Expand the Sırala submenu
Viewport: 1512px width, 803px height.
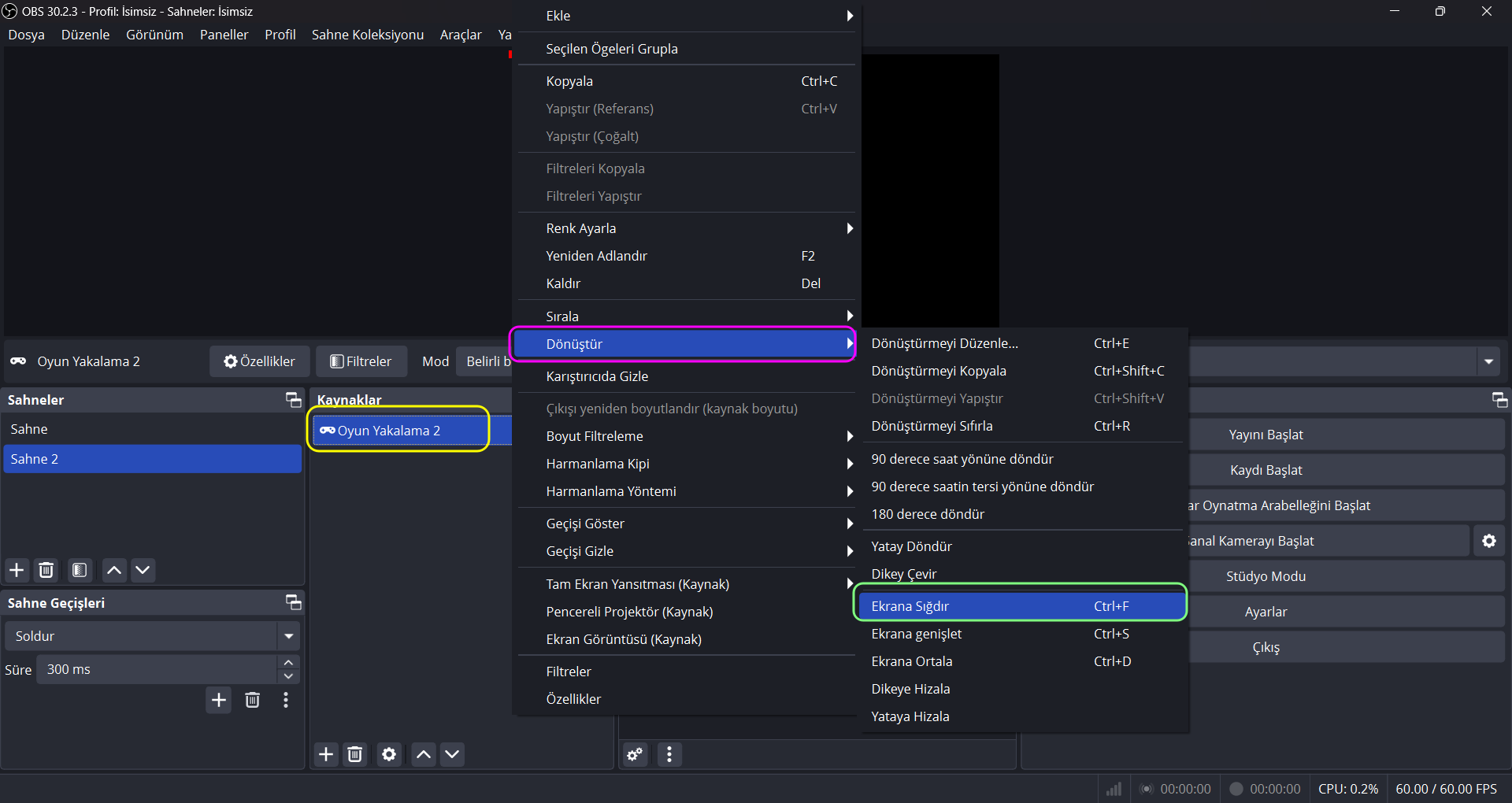[687, 316]
